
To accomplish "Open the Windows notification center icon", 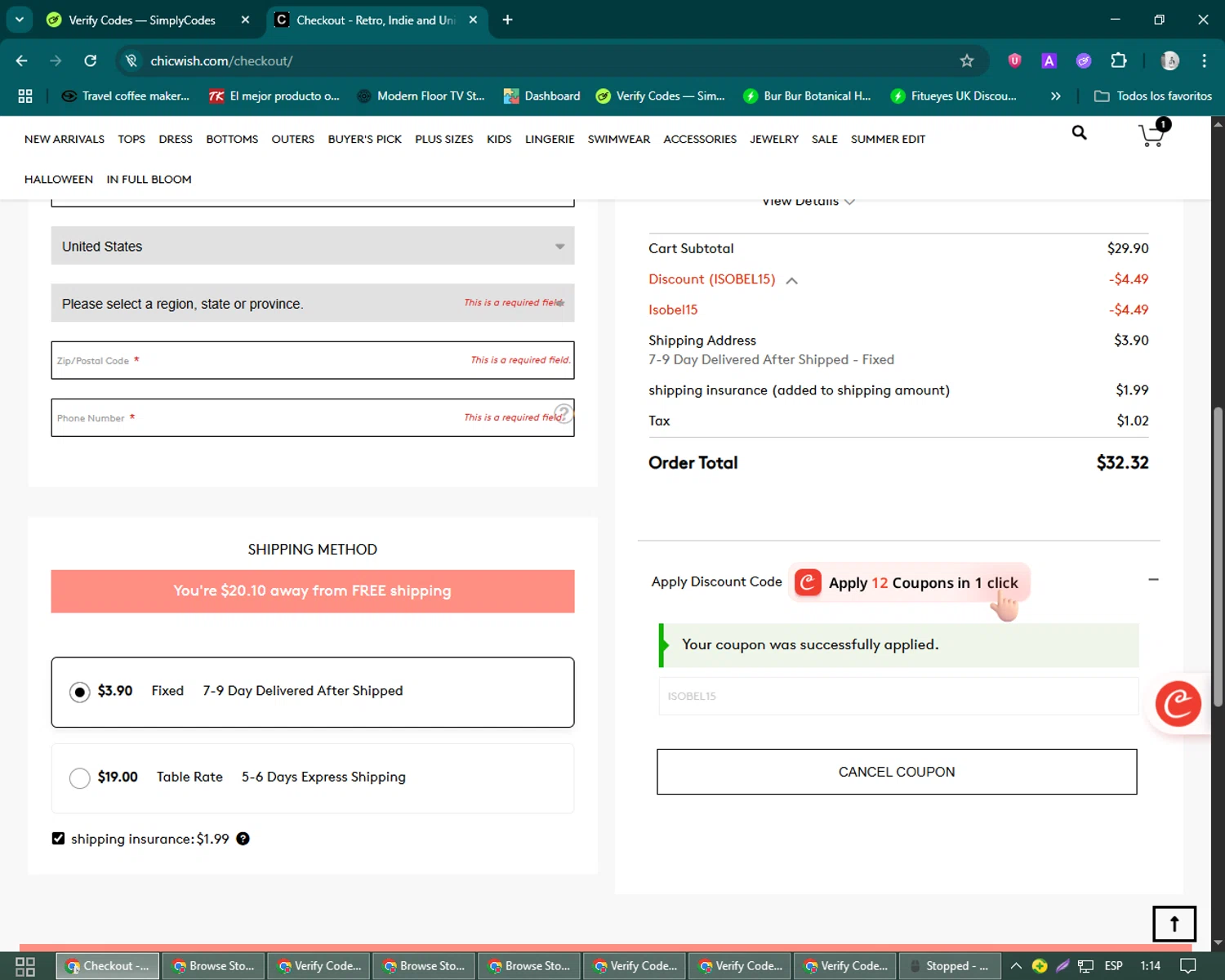I will pyautogui.click(x=1188, y=966).
